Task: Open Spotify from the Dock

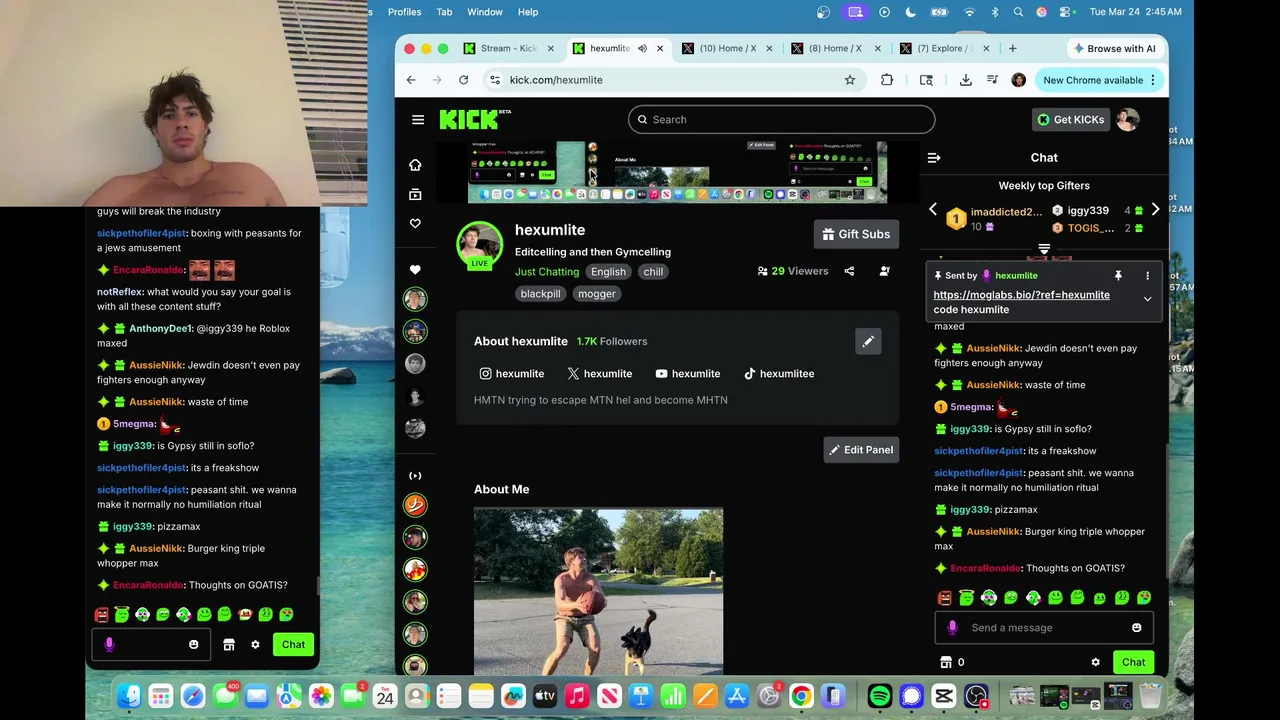Action: (880, 696)
